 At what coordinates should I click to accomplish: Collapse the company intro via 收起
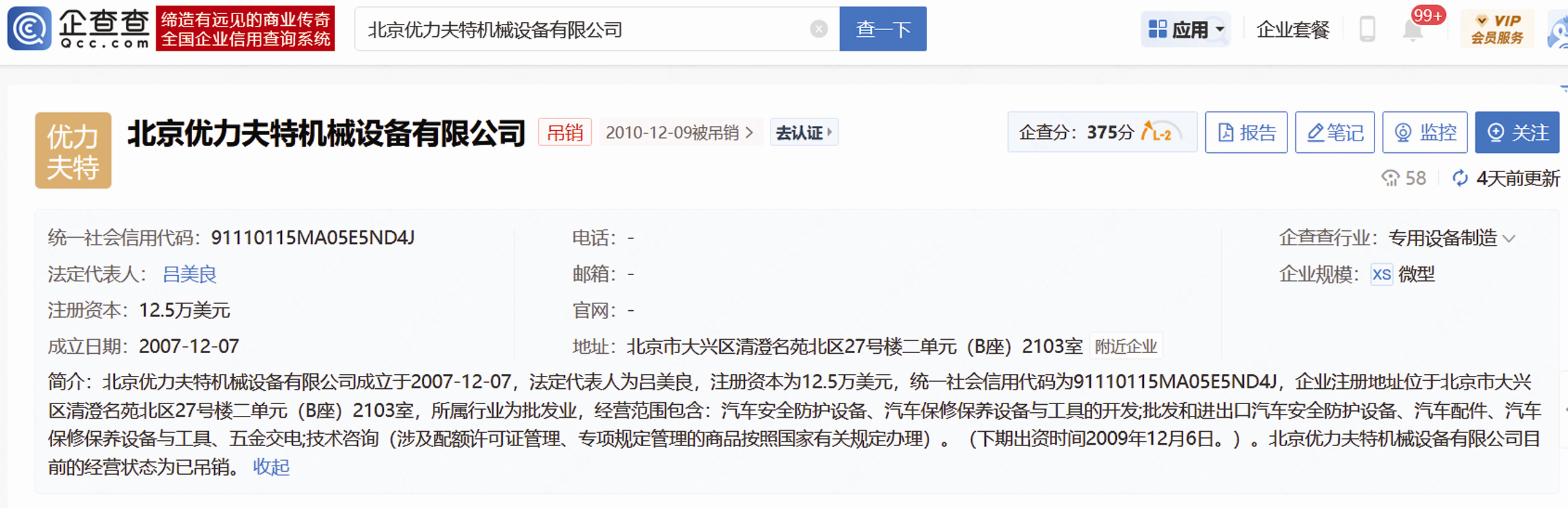[271, 467]
